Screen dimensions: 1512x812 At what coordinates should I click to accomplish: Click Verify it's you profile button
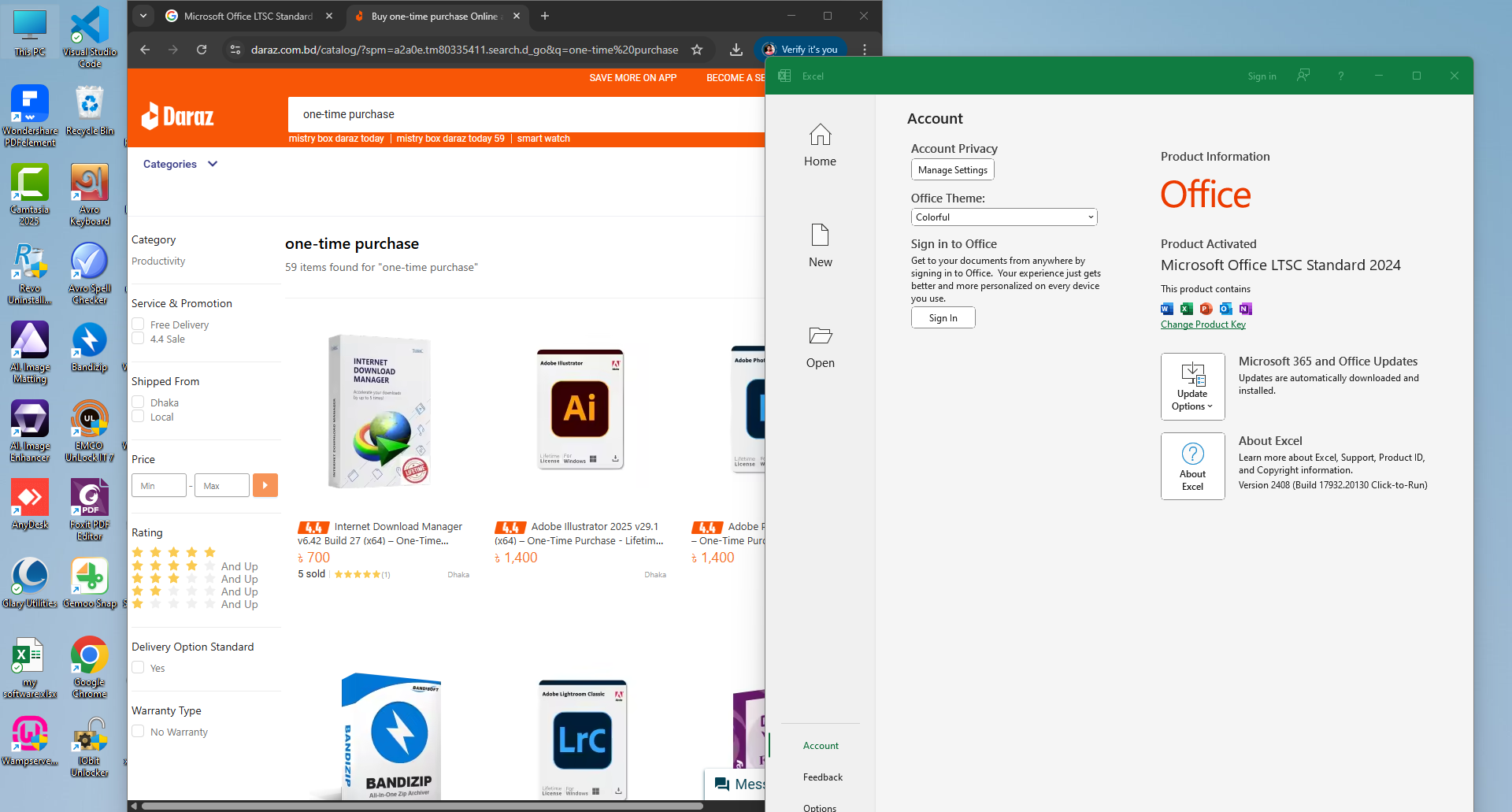(x=800, y=50)
